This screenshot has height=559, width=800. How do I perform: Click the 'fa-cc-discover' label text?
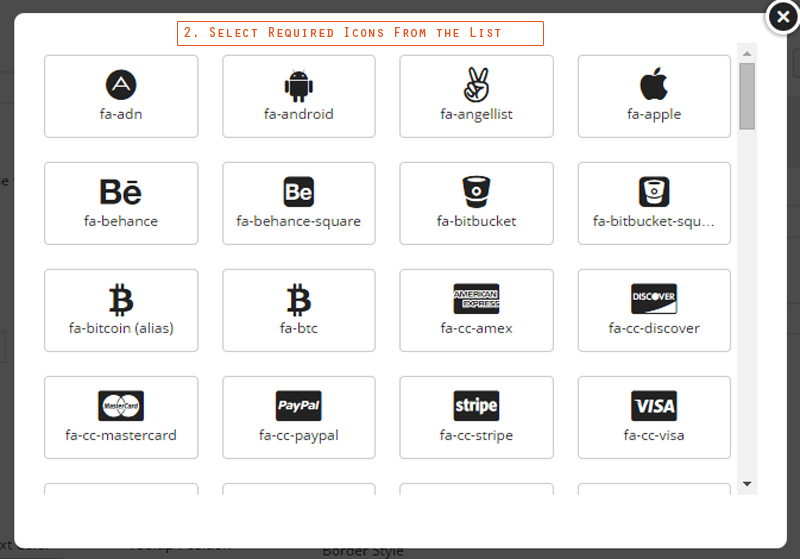click(654, 328)
